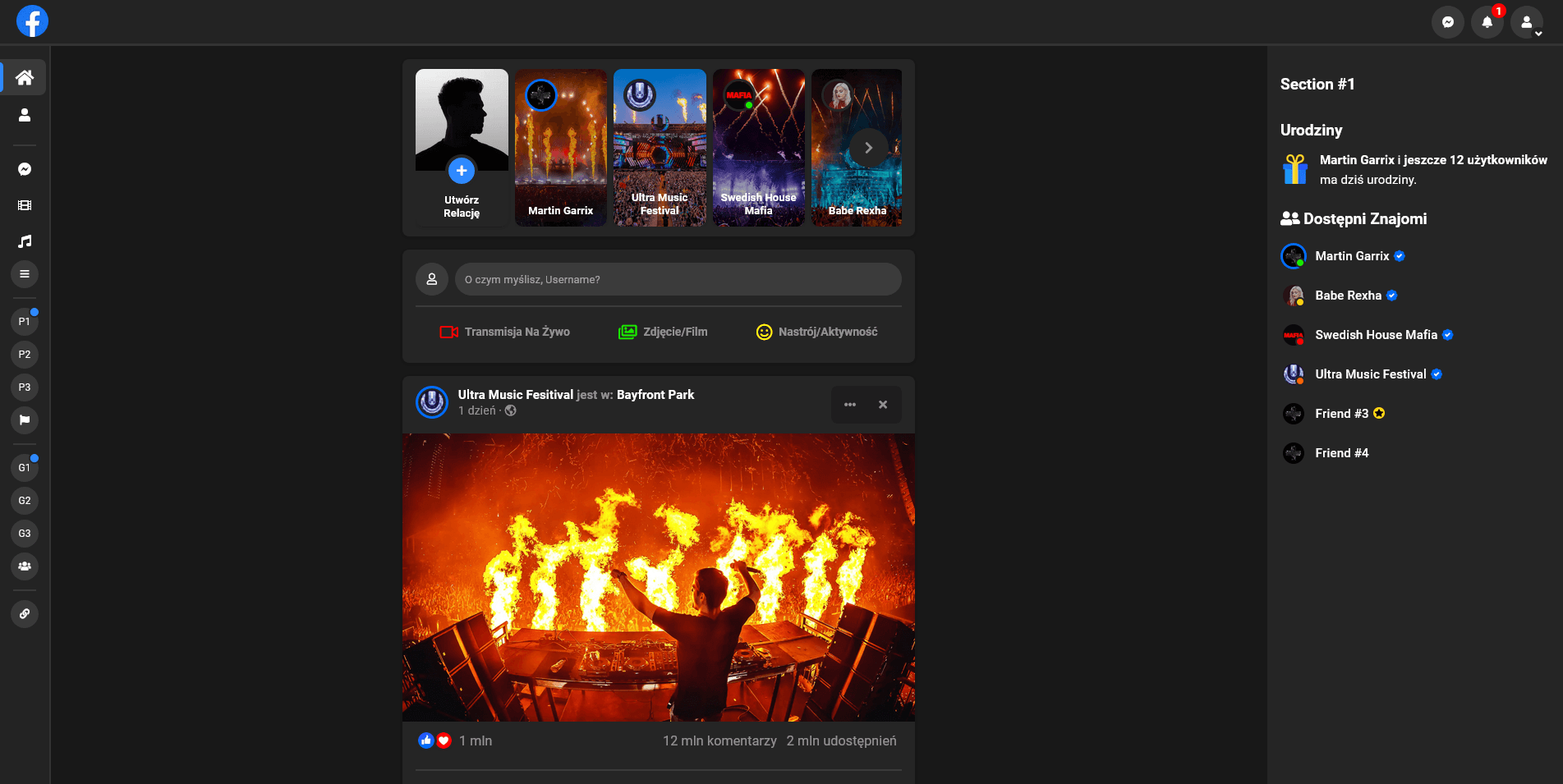Click the 'O czym myślisz' input field

tap(678, 279)
